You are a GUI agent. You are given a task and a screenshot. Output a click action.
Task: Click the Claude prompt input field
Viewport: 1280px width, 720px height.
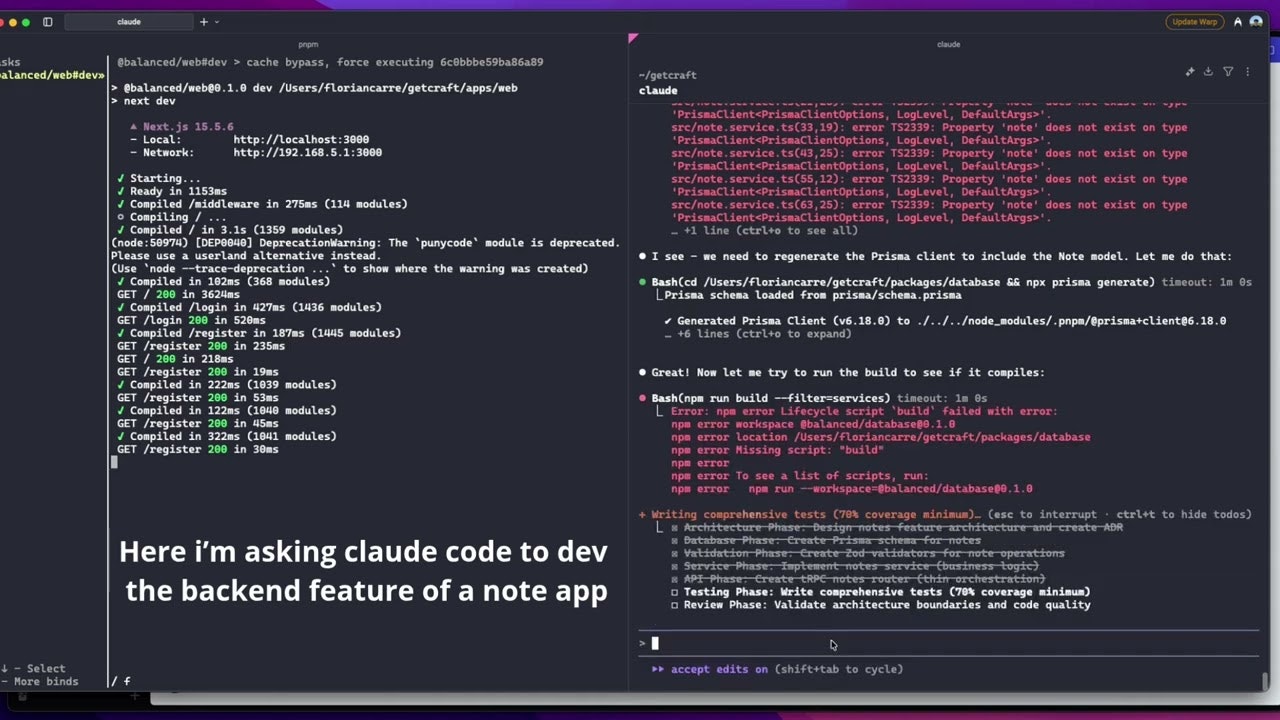tap(948, 643)
